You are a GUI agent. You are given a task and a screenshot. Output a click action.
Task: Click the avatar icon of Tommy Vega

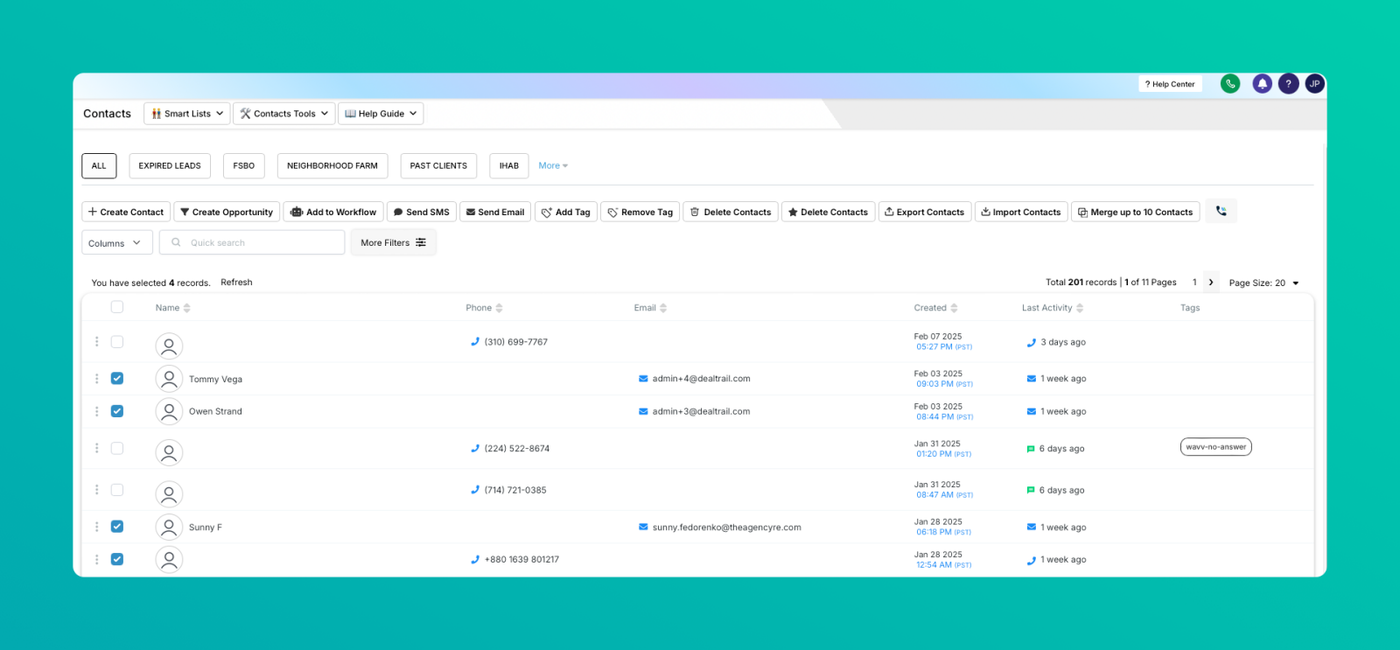pyautogui.click(x=169, y=379)
